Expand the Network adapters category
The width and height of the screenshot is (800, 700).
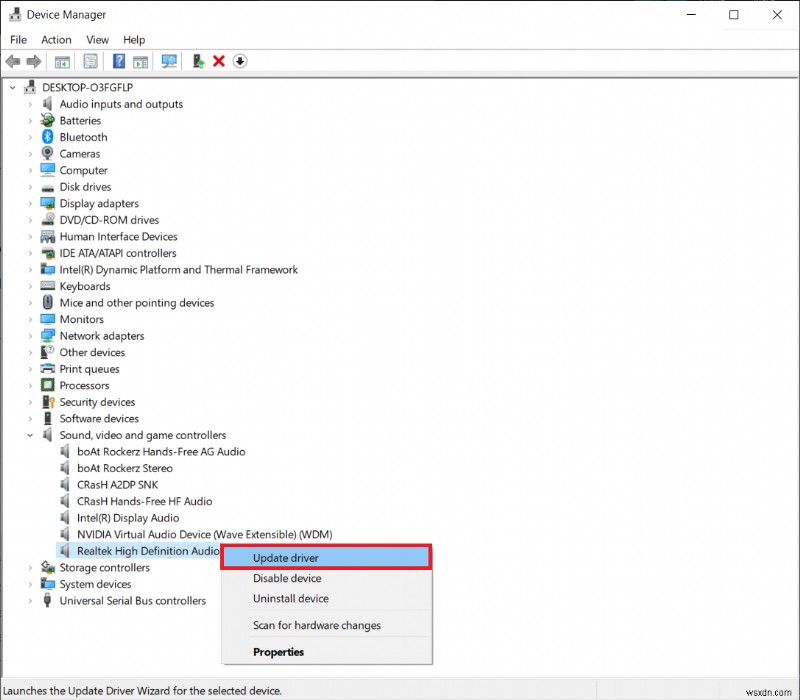coord(31,335)
